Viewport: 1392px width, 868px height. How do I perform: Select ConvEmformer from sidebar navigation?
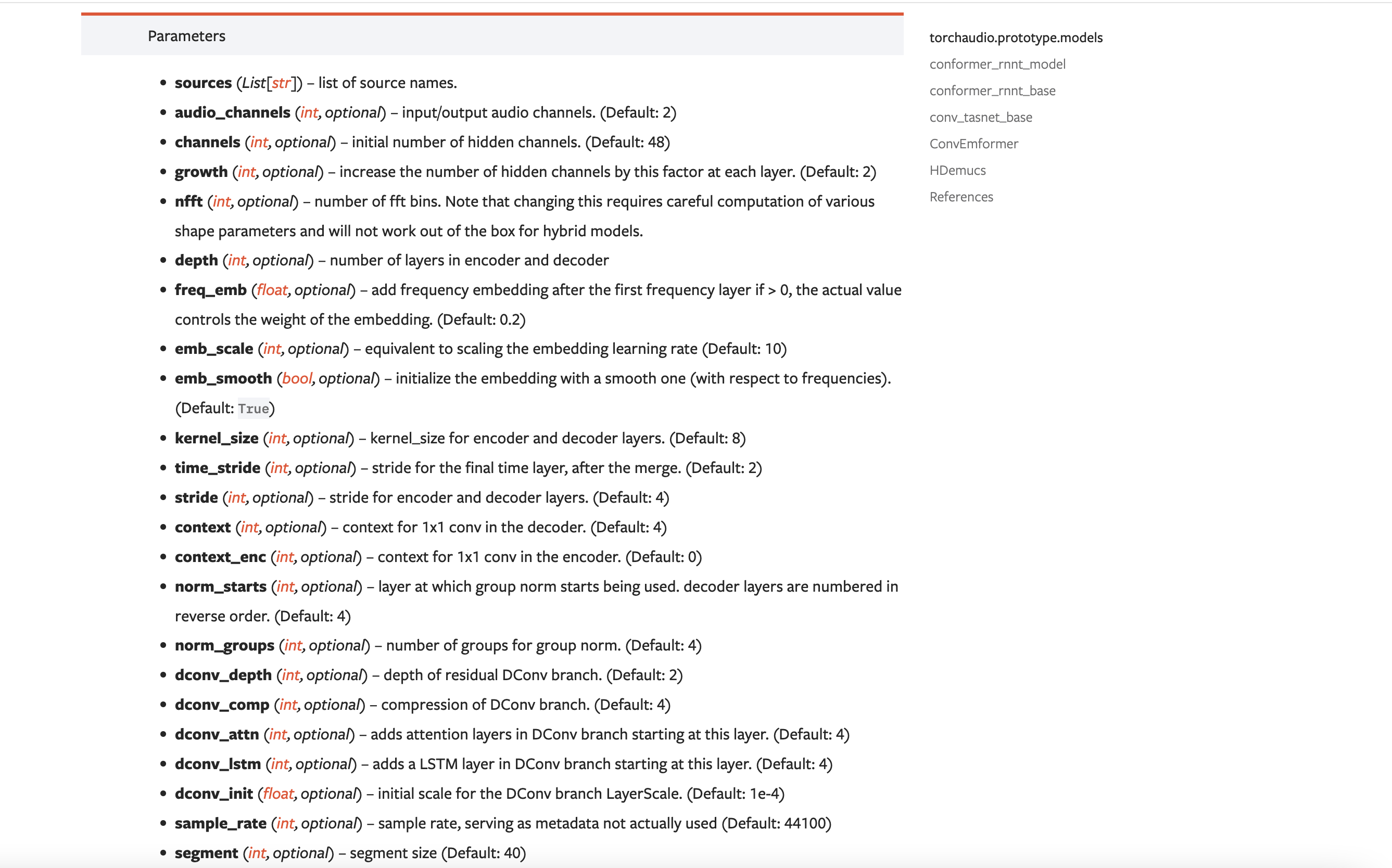pyautogui.click(x=973, y=144)
